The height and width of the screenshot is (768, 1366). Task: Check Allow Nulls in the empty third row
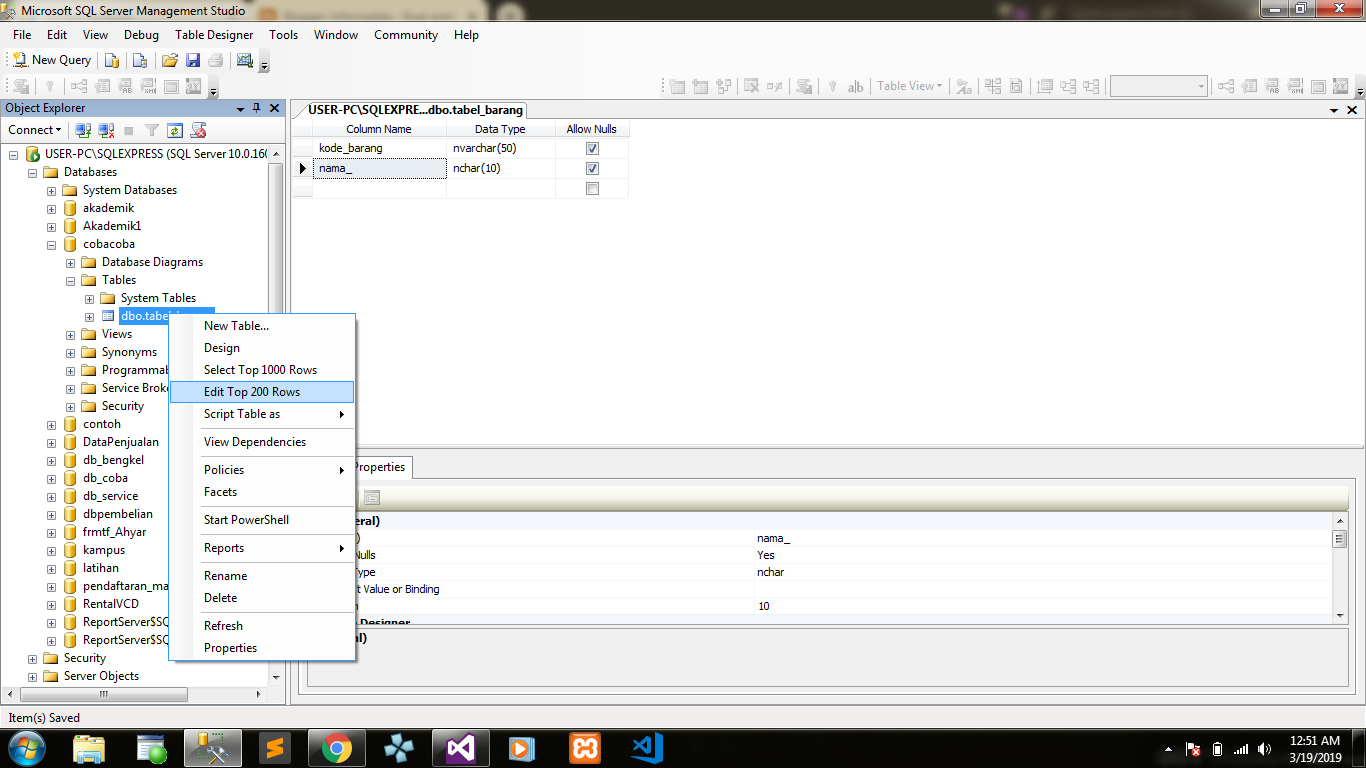pos(592,188)
